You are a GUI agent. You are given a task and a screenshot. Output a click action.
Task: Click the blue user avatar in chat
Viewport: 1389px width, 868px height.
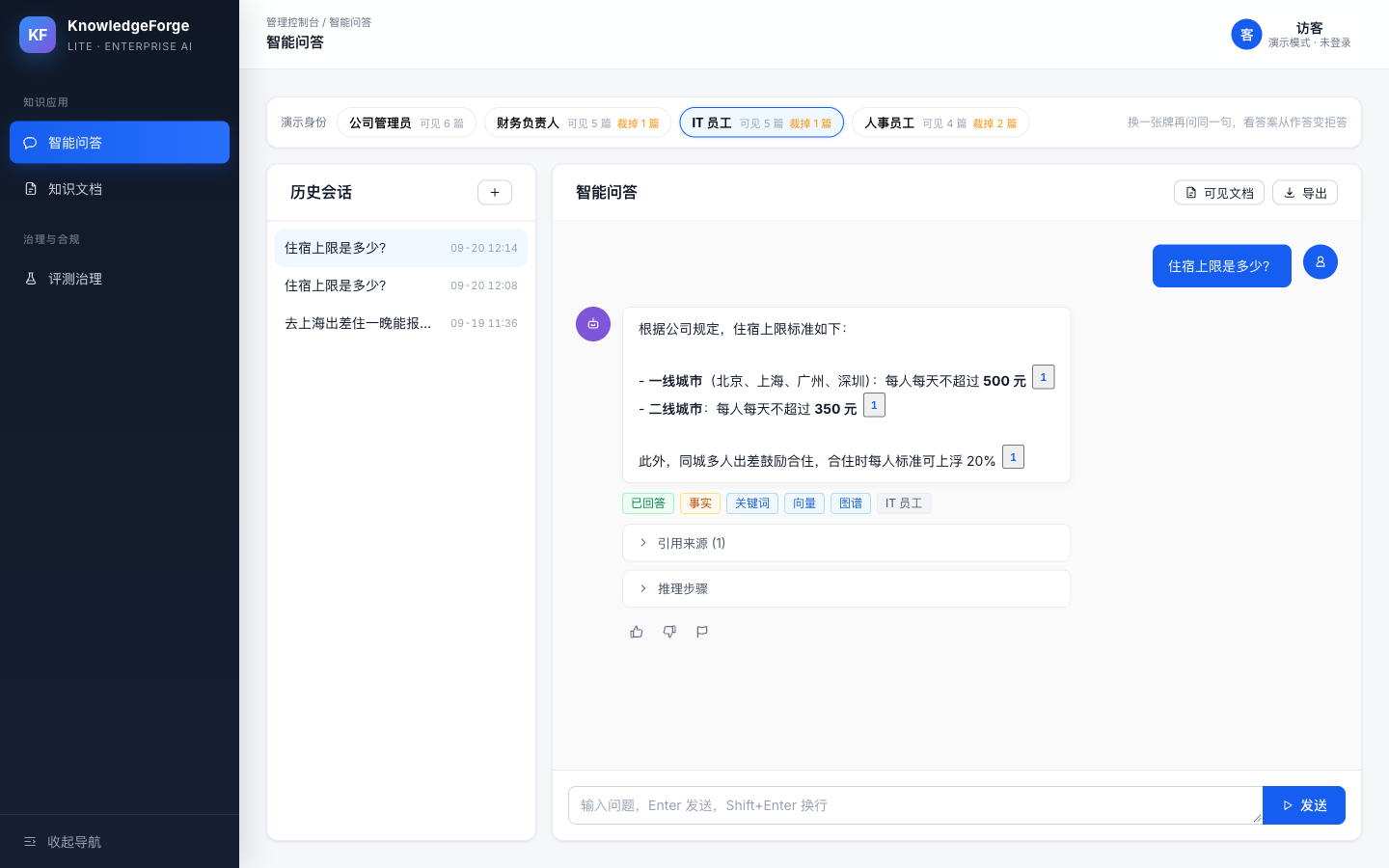tap(1321, 262)
